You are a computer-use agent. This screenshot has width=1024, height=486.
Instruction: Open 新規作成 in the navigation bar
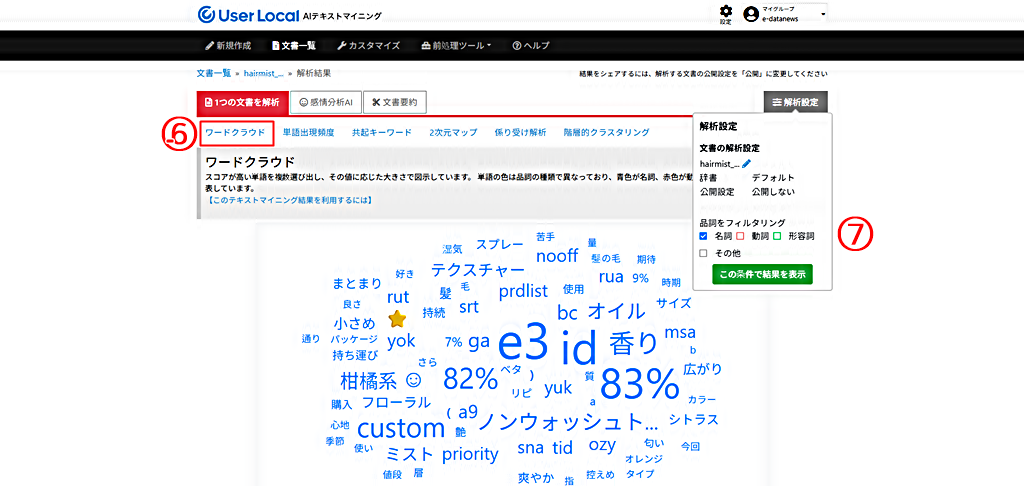228,46
